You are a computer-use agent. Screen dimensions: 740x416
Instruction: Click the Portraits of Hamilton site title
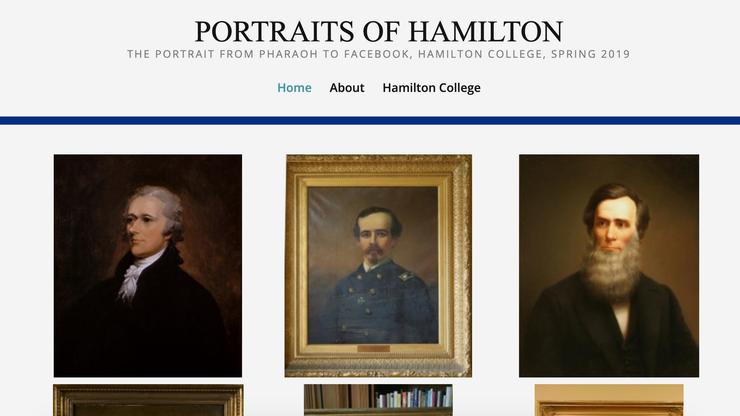click(x=378, y=32)
